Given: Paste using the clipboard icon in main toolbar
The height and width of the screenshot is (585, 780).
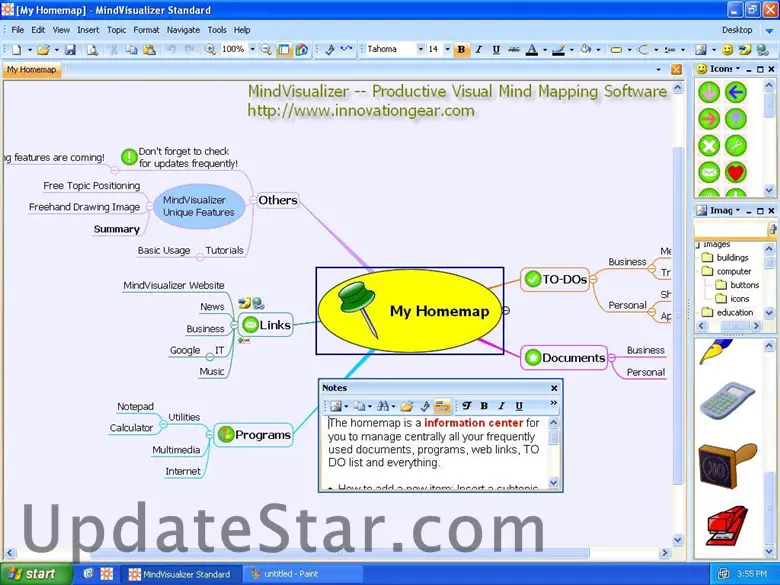Looking at the screenshot, I should coord(149,49).
